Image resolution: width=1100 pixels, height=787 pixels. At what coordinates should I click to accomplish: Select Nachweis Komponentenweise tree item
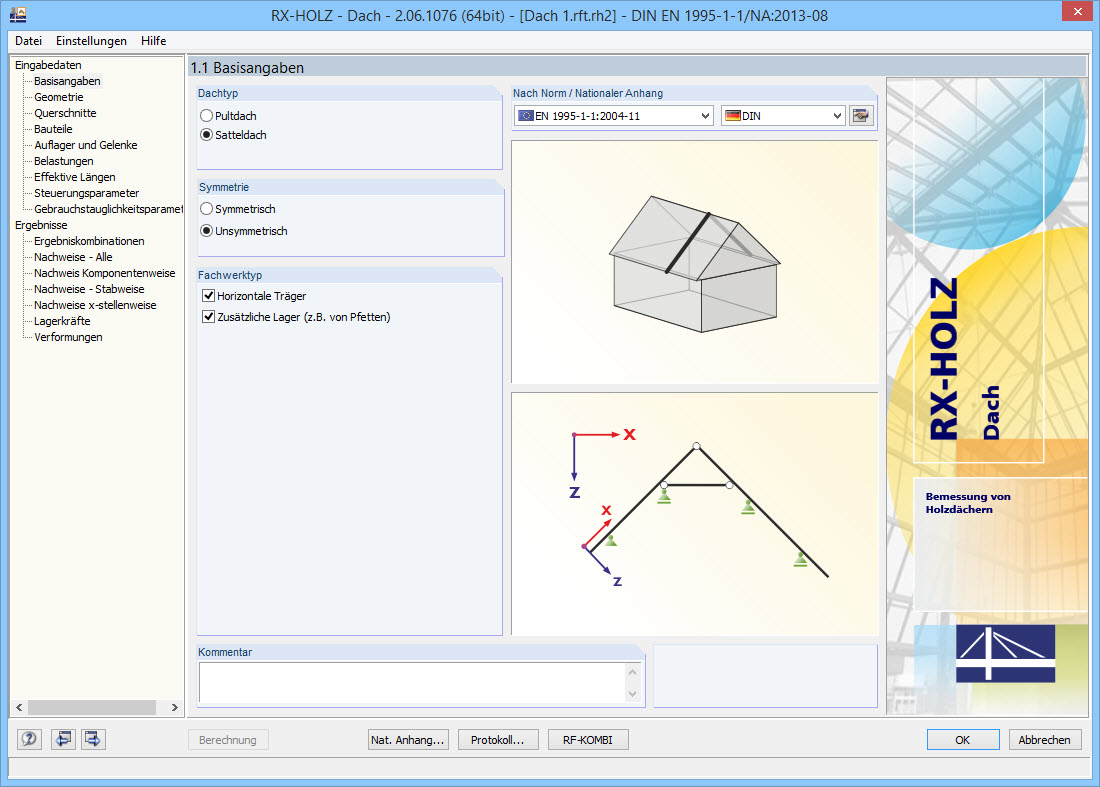(x=105, y=274)
